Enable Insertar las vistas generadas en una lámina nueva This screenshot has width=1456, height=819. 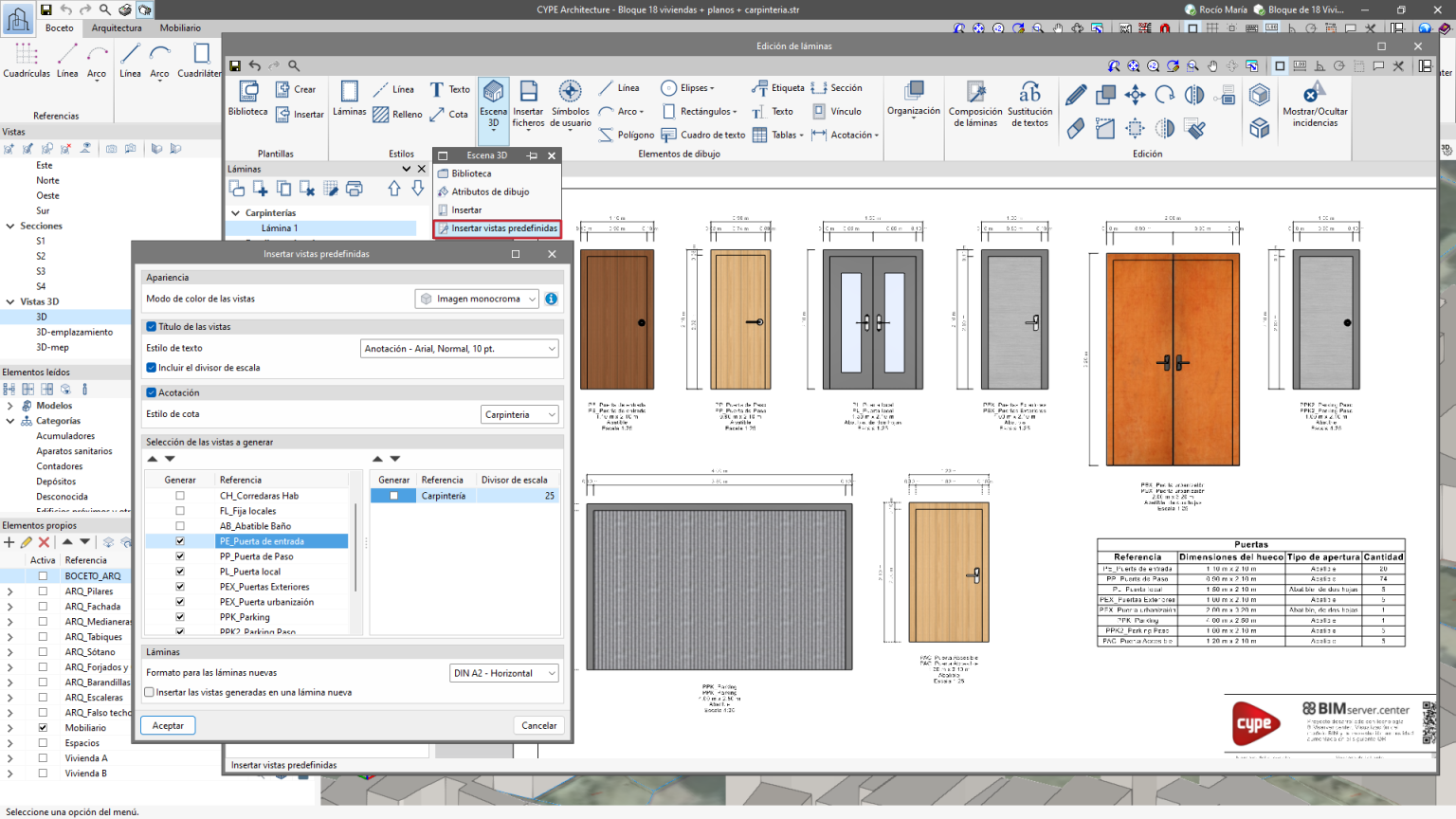tap(150, 692)
